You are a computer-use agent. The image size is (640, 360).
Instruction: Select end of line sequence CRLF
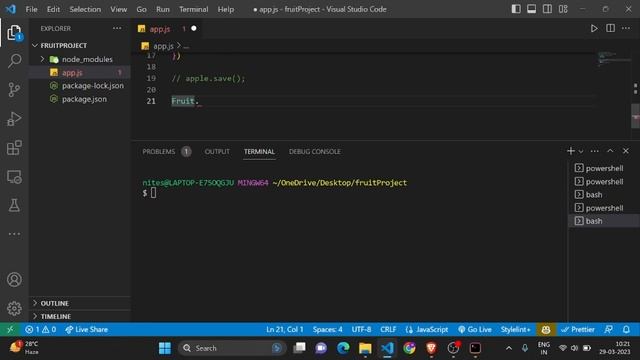click(388, 329)
